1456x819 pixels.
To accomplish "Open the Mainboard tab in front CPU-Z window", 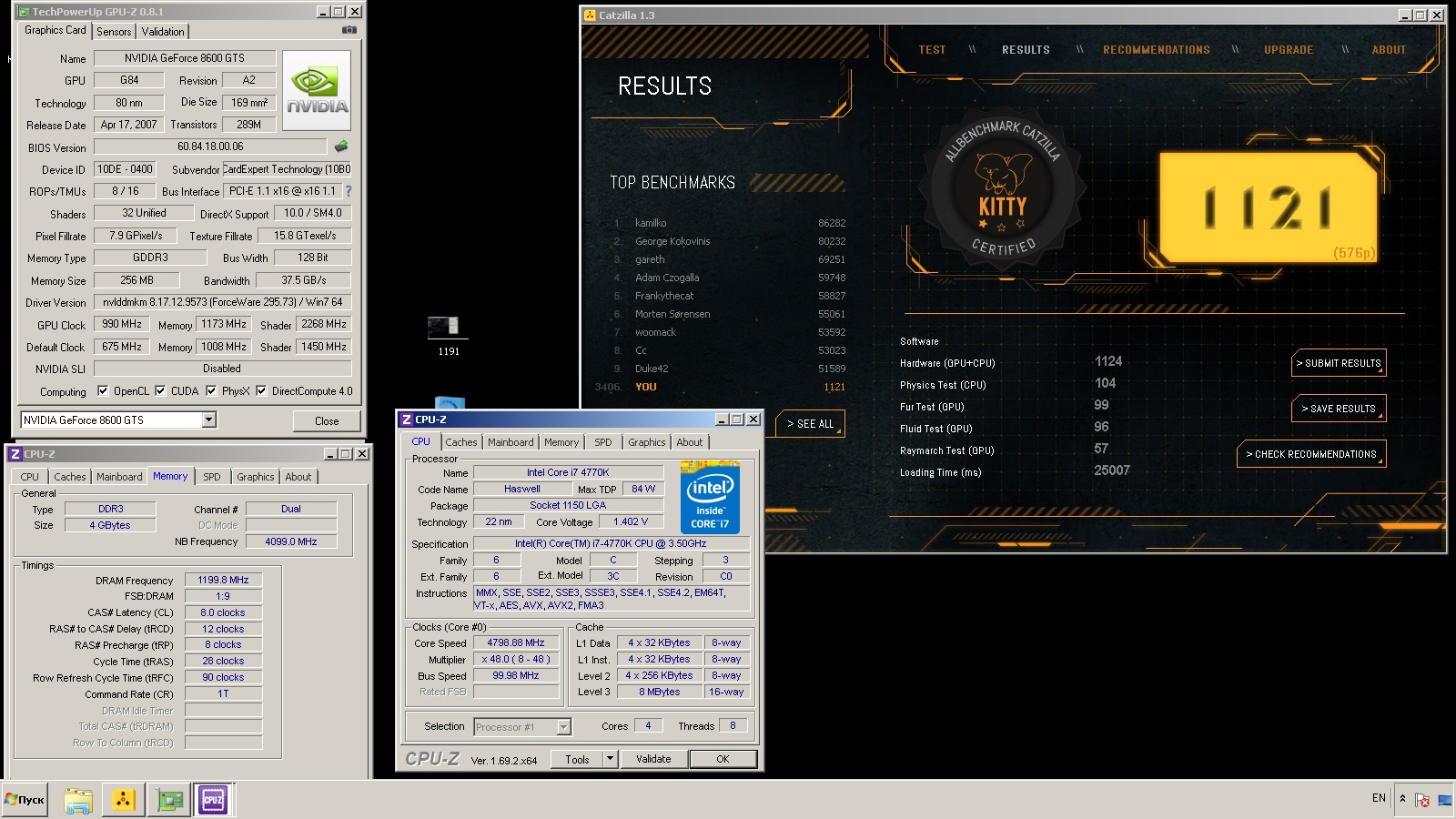I will click(x=511, y=442).
